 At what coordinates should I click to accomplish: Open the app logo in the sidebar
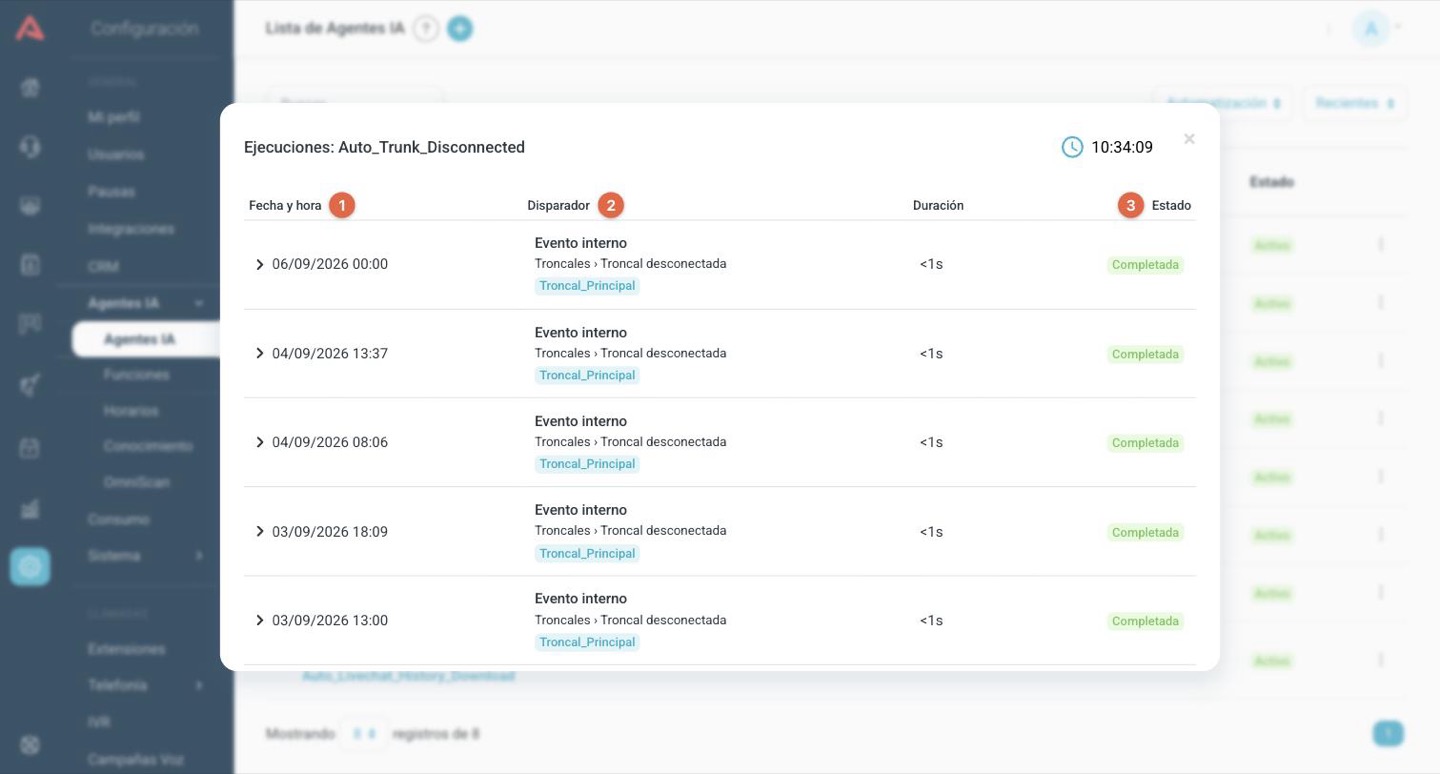point(30,28)
